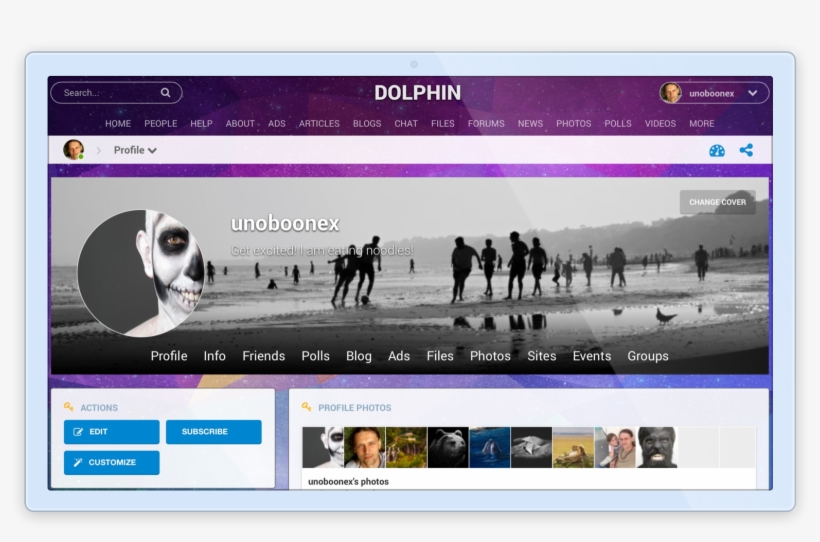
Task: Open the HELP menu item
Action: pyautogui.click(x=201, y=123)
